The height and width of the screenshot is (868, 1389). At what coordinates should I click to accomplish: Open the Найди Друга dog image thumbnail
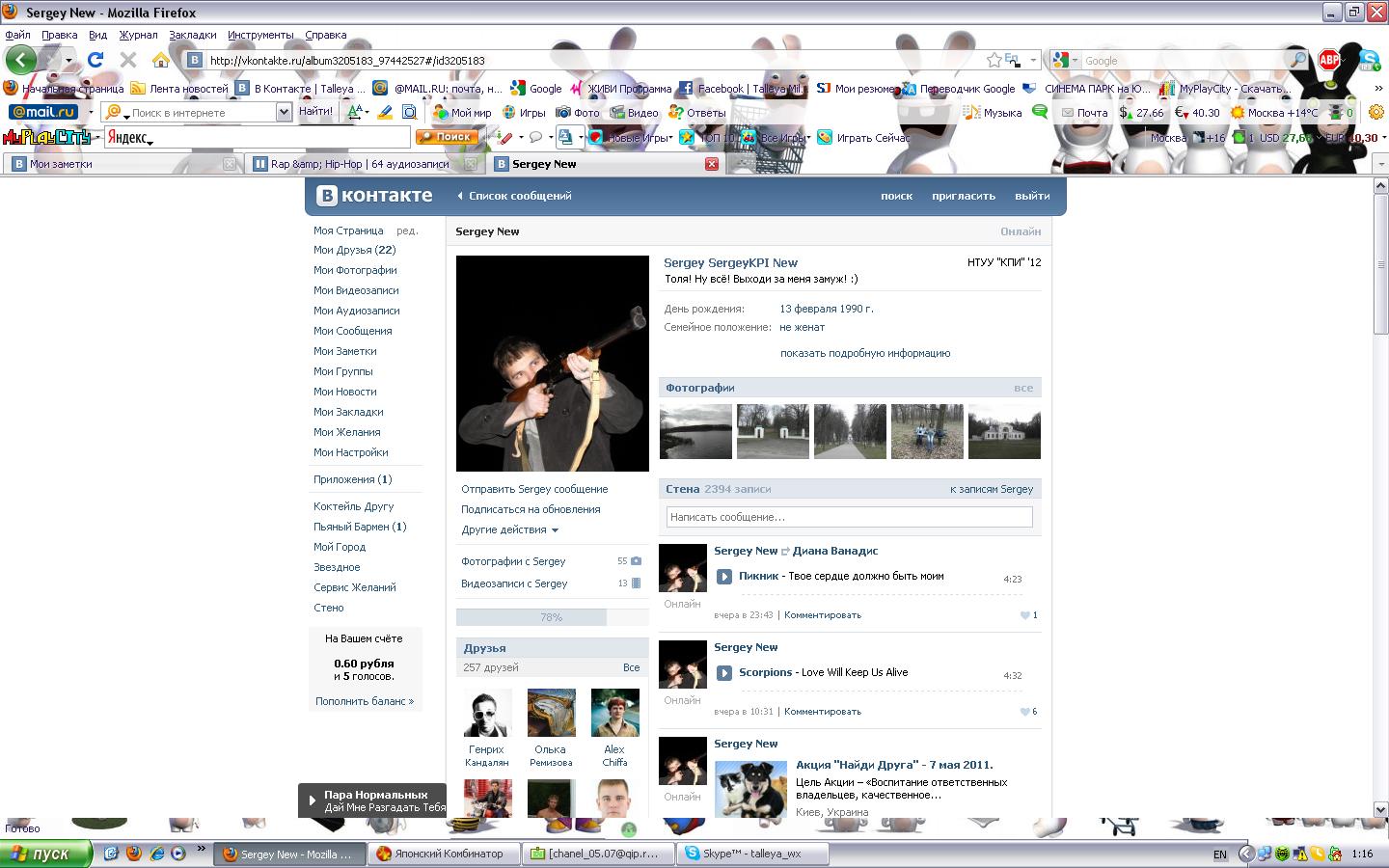750,789
